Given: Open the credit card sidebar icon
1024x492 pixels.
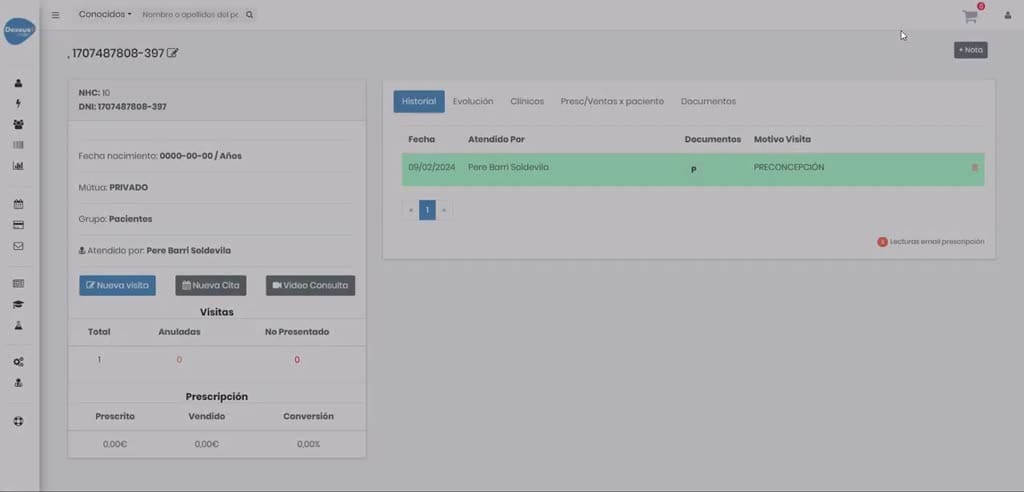Looking at the screenshot, I should [x=18, y=225].
